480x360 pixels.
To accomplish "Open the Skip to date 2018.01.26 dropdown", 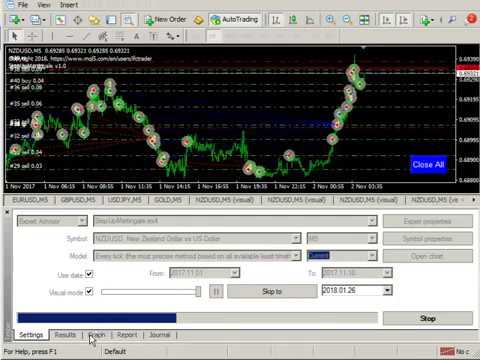I will (387, 291).
